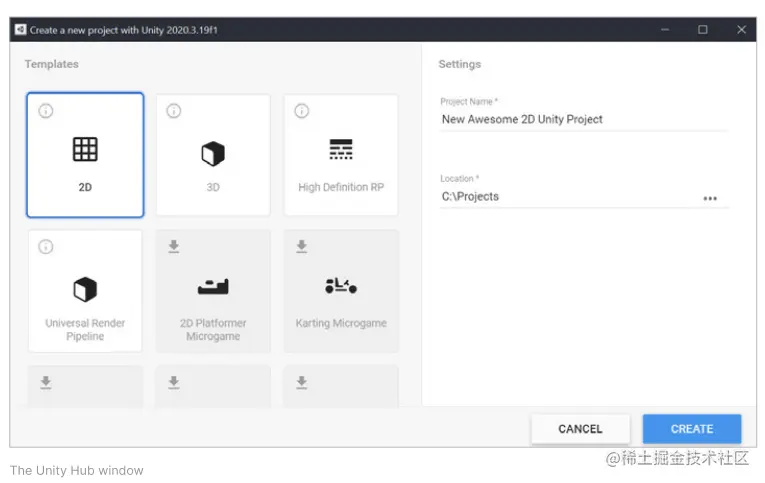Choose the High Definition RP template
Image resolution: width=765 pixels, height=483 pixels.
coord(341,155)
